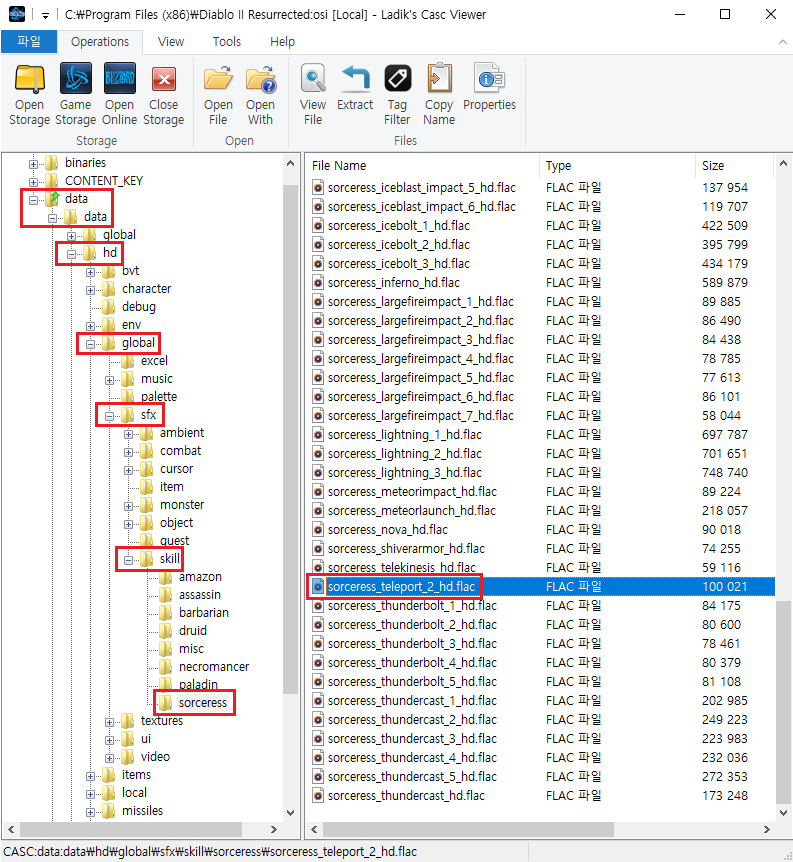Screen dimensions: 793x862
Task: Select file sorceress_lightning_3_hd.flac
Action: pos(404,472)
